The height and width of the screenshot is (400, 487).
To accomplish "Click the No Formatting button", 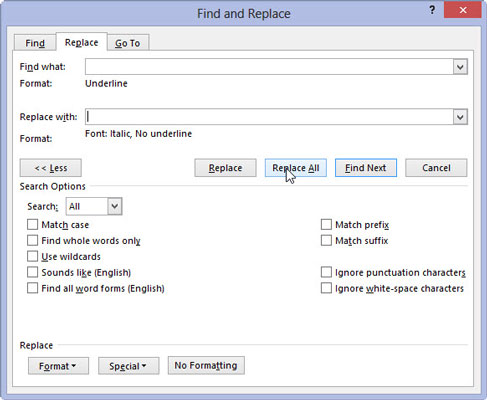I will (206, 365).
